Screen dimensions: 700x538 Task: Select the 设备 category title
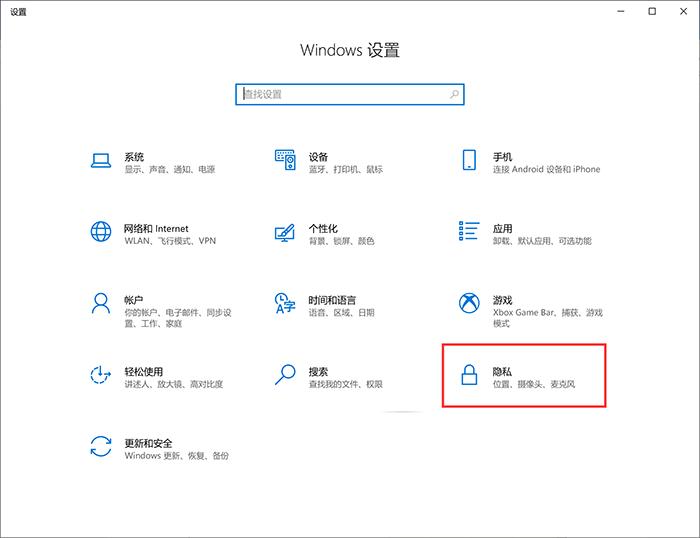tap(318, 157)
